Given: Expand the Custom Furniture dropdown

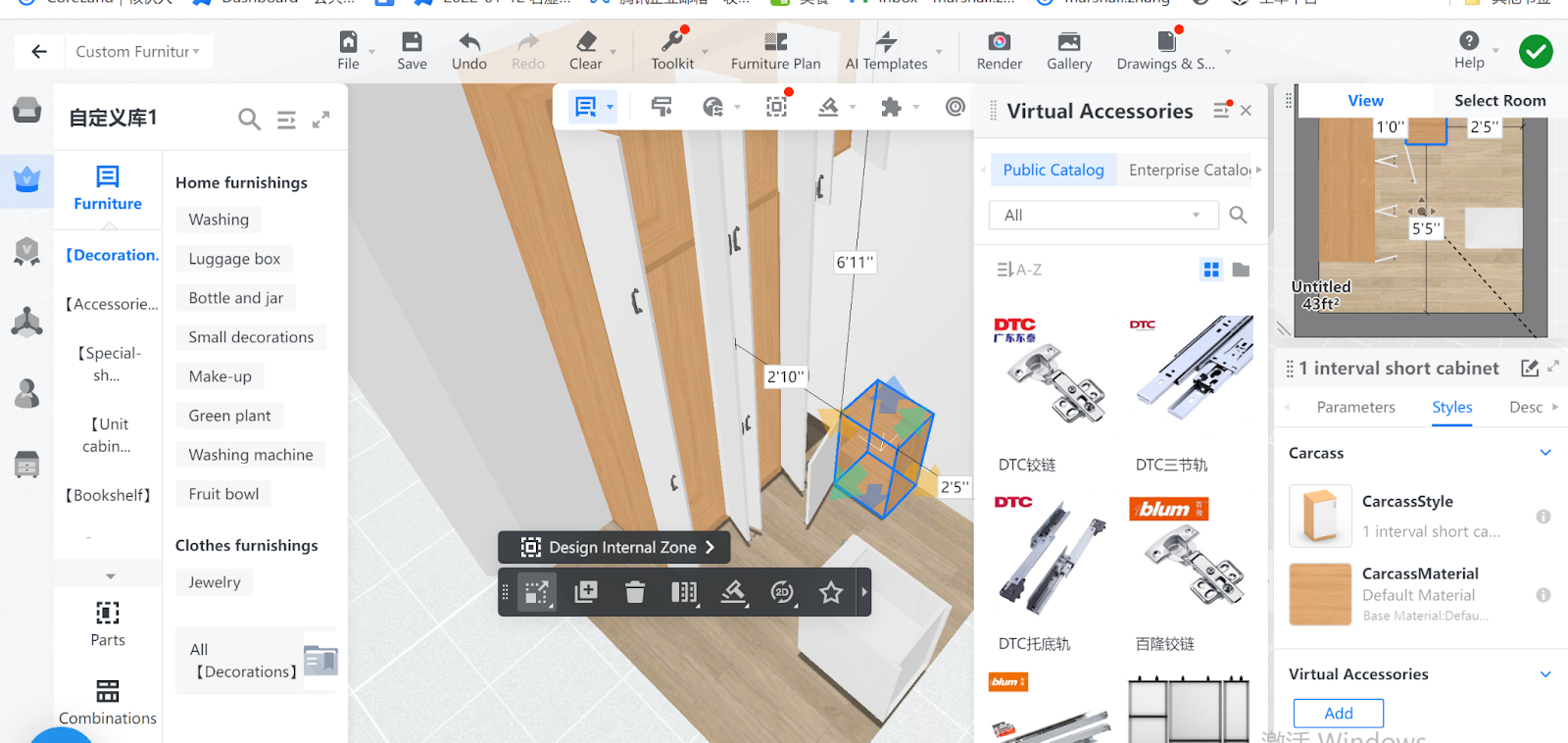Looking at the screenshot, I should (138, 52).
